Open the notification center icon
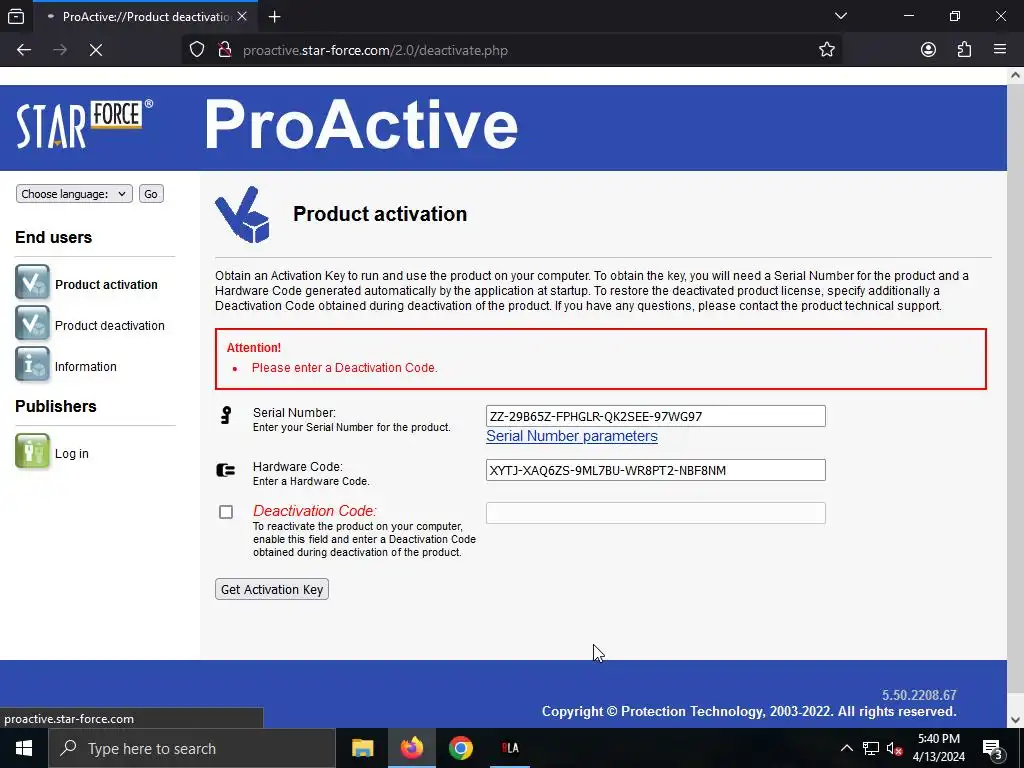 pos(993,748)
